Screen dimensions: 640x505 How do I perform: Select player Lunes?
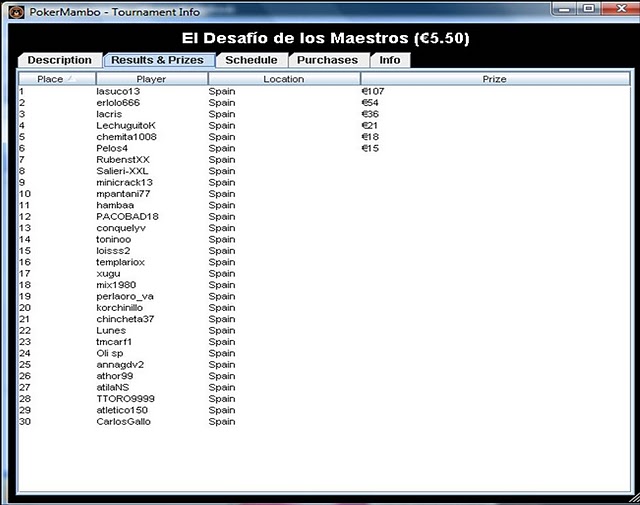pos(111,330)
